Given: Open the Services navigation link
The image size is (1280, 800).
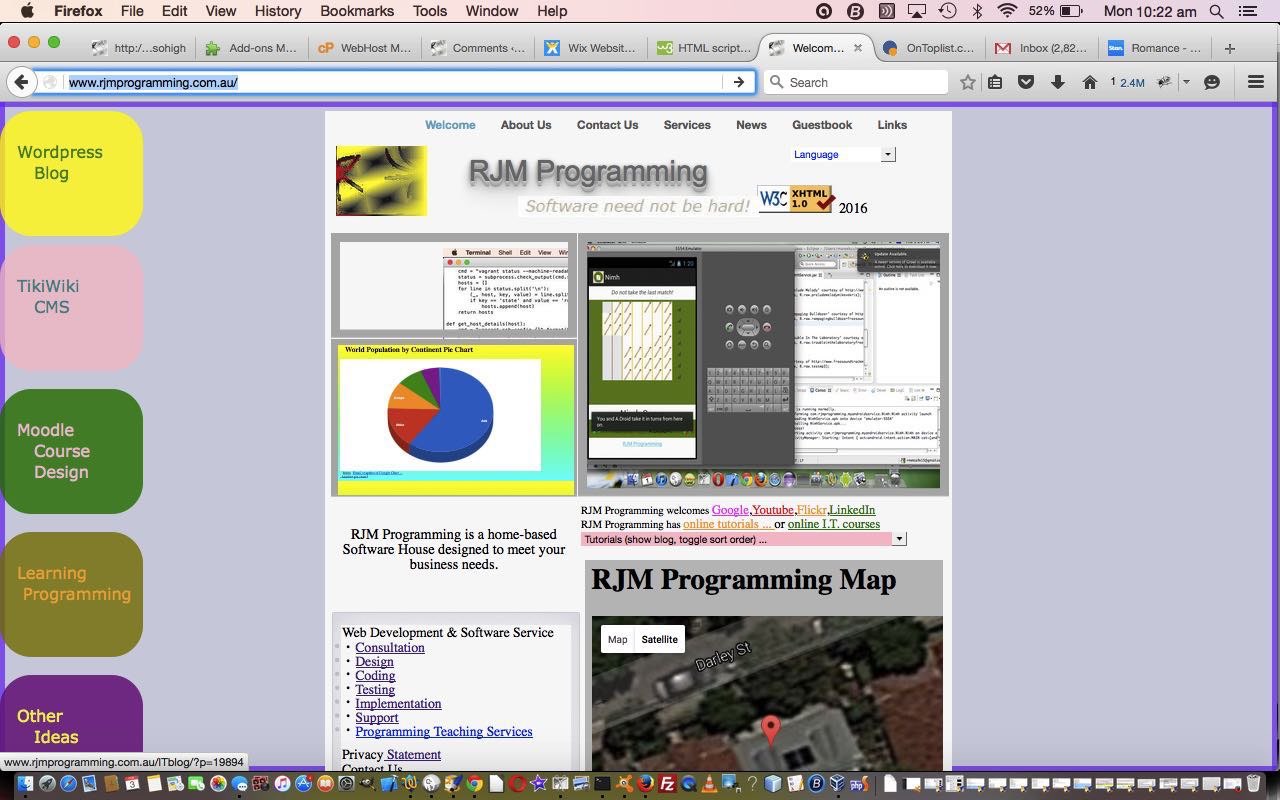Looking at the screenshot, I should [x=687, y=125].
